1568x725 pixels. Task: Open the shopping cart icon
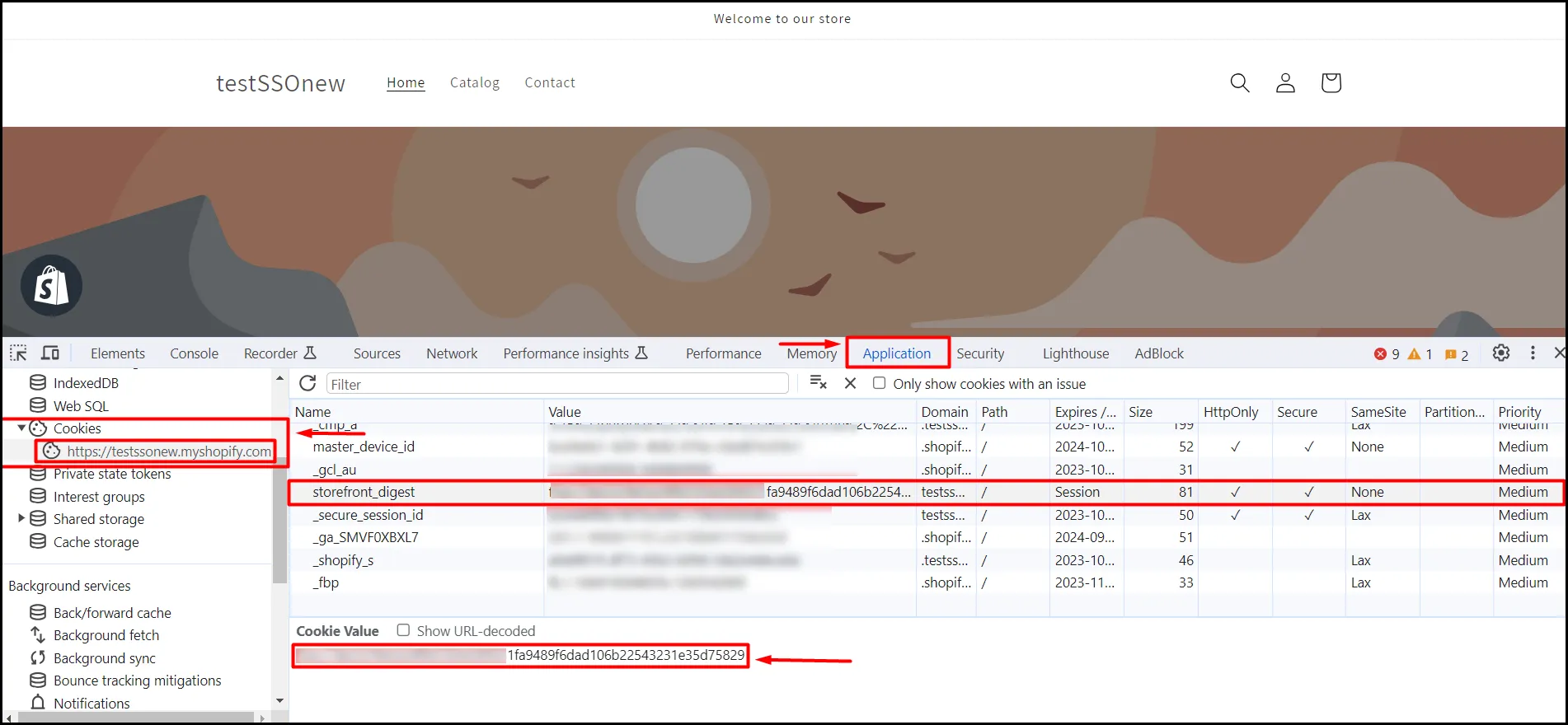pyautogui.click(x=1331, y=82)
